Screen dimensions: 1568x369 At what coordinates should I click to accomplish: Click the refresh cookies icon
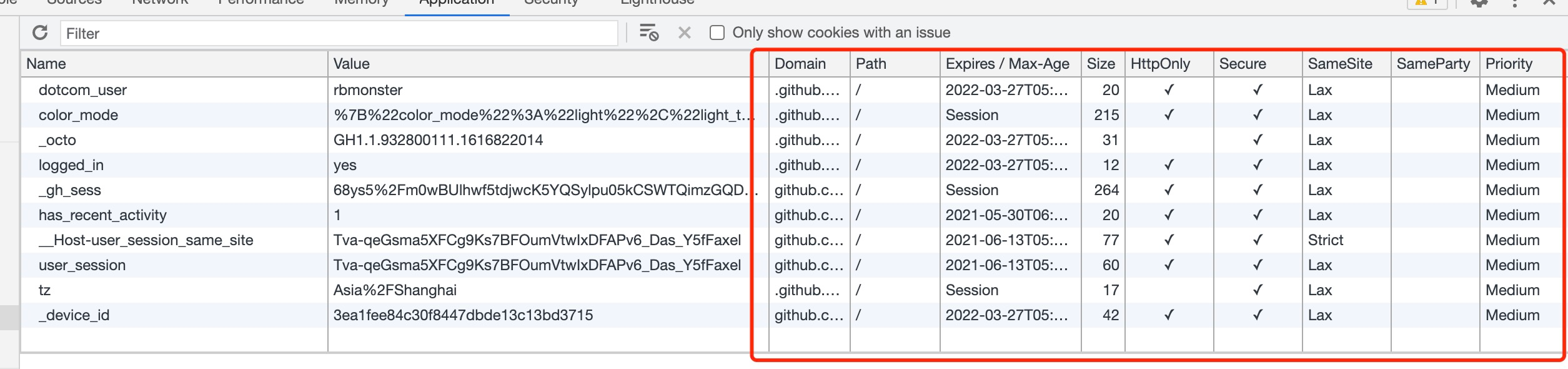tap(40, 33)
